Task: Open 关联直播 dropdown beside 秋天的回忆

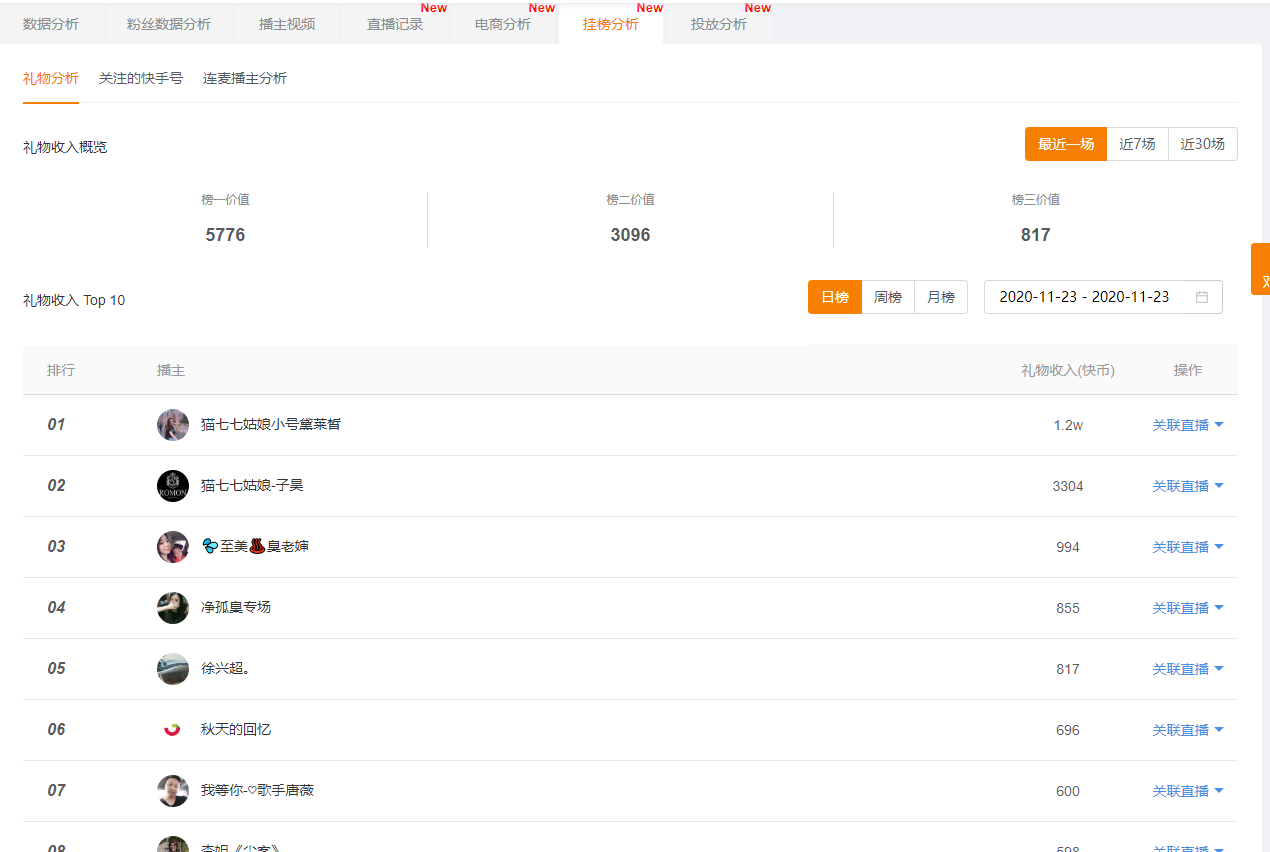Action: (x=1187, y=729)
